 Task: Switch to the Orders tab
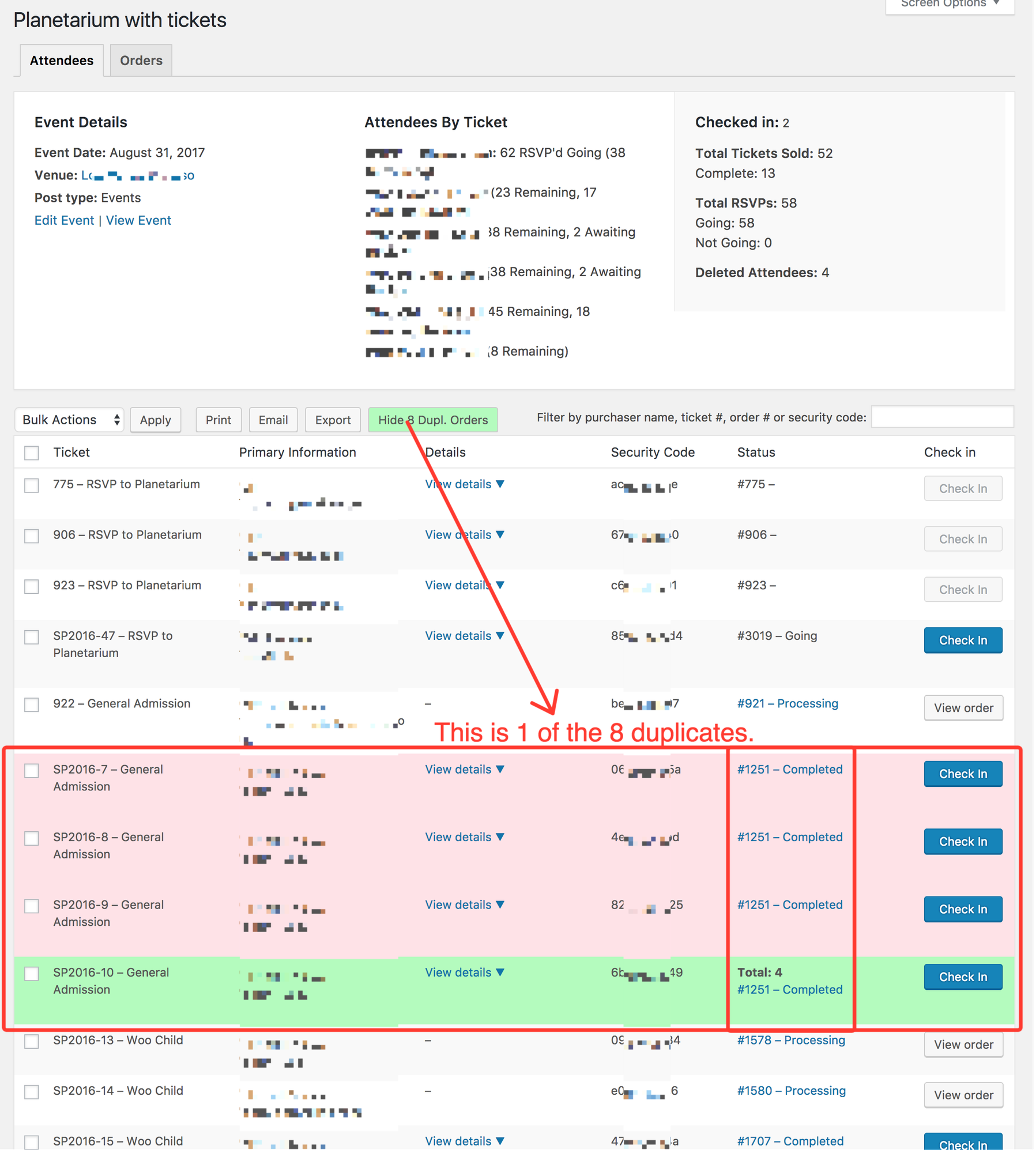click(x=141, y=61)
